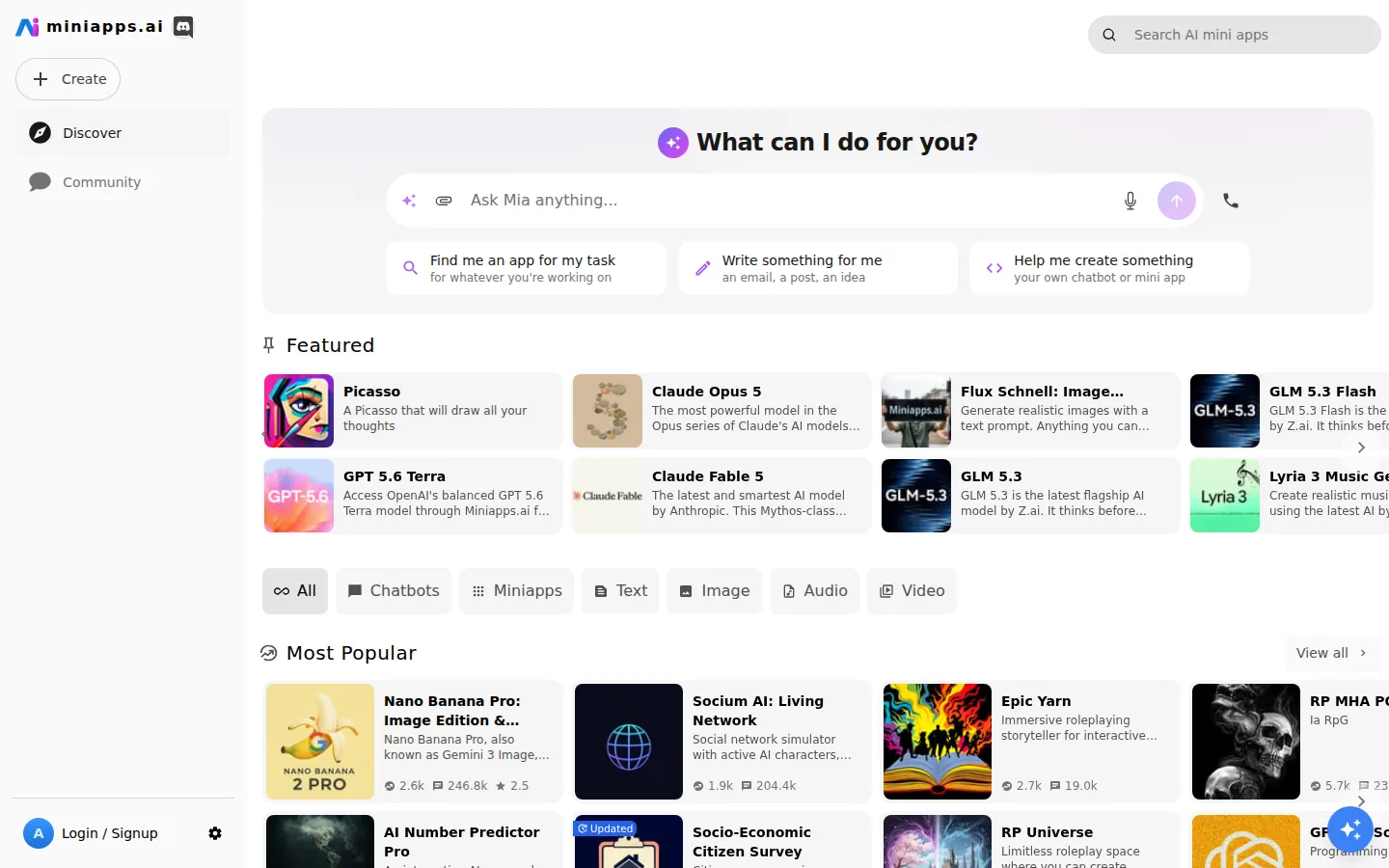Screen dimensions: 1389x868
Task: Open the Community section
Action: (x=123, y=182)
